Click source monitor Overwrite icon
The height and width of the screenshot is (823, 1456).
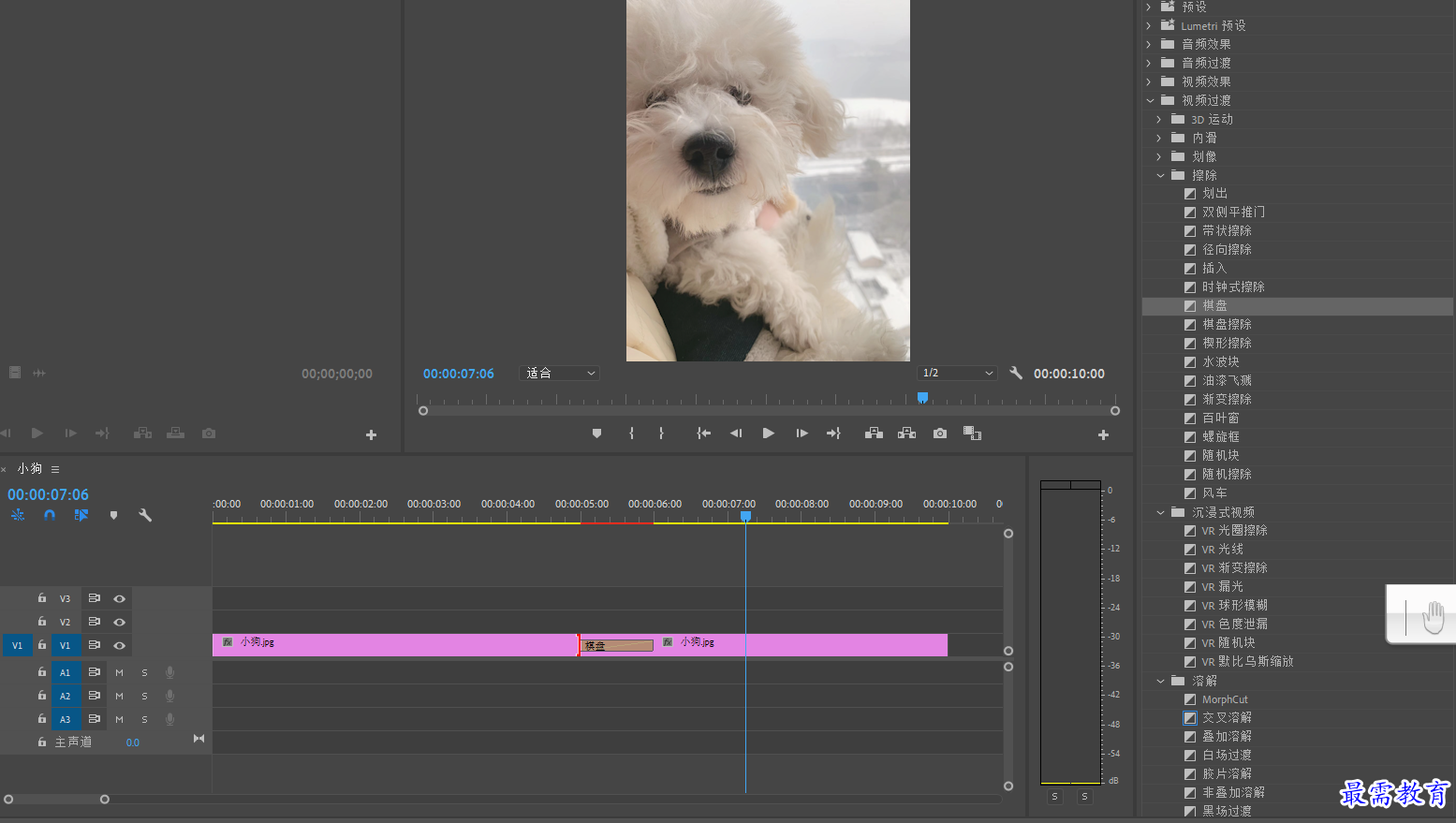pos(175,434)
